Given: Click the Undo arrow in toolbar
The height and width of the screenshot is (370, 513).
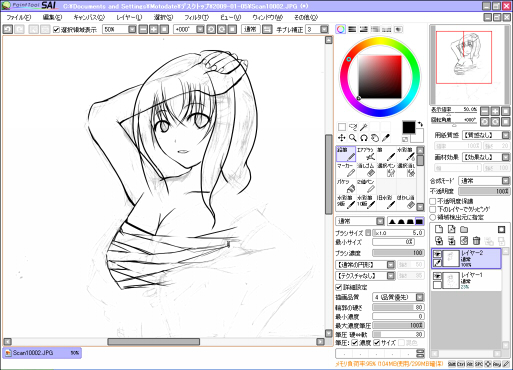Looking at the screenshot, I should (x=8, y=29).
